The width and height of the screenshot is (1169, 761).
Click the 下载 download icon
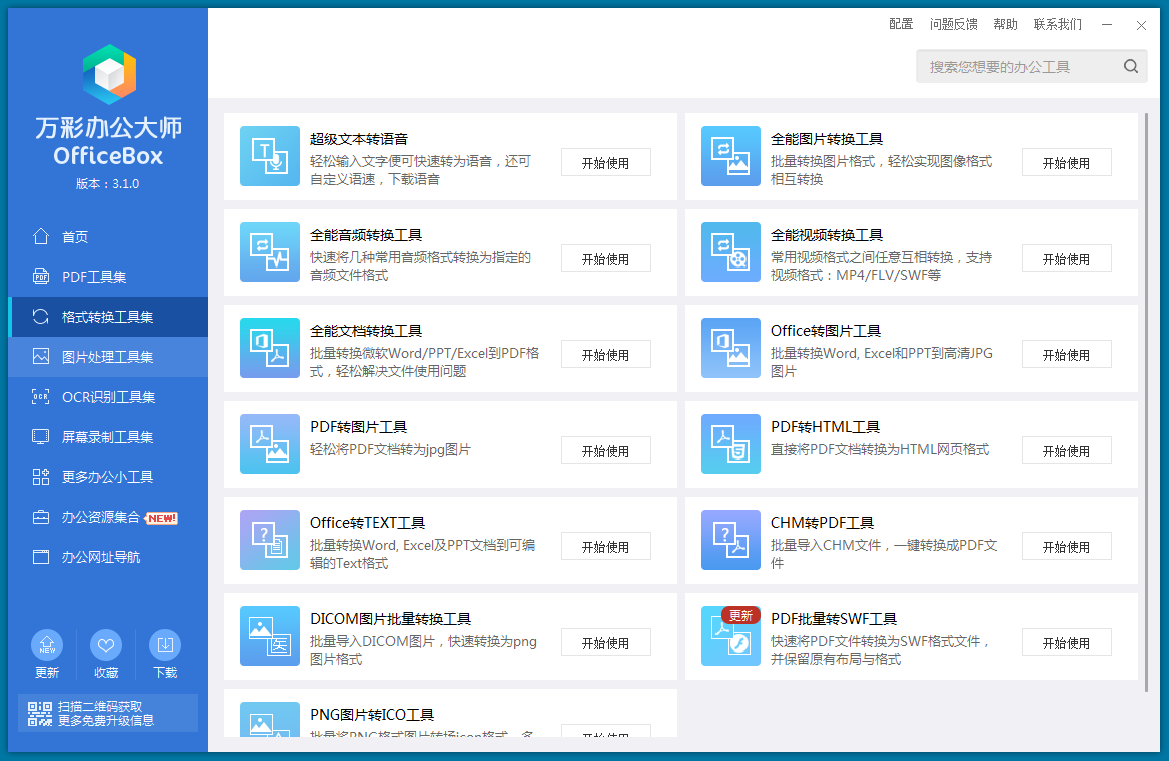[165, 646]
